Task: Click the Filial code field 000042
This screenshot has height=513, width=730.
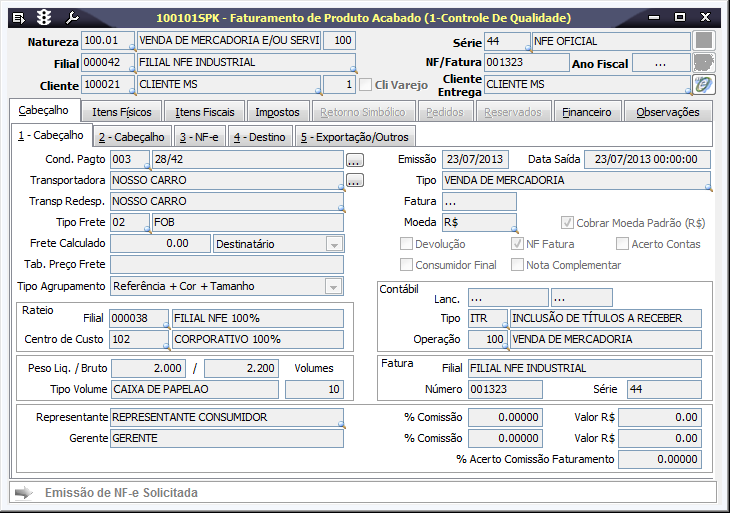Action: click(x=108, y=62)
